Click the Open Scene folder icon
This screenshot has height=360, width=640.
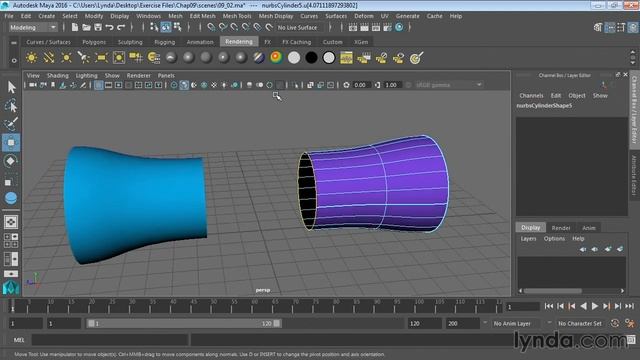(x=86, y=27)
